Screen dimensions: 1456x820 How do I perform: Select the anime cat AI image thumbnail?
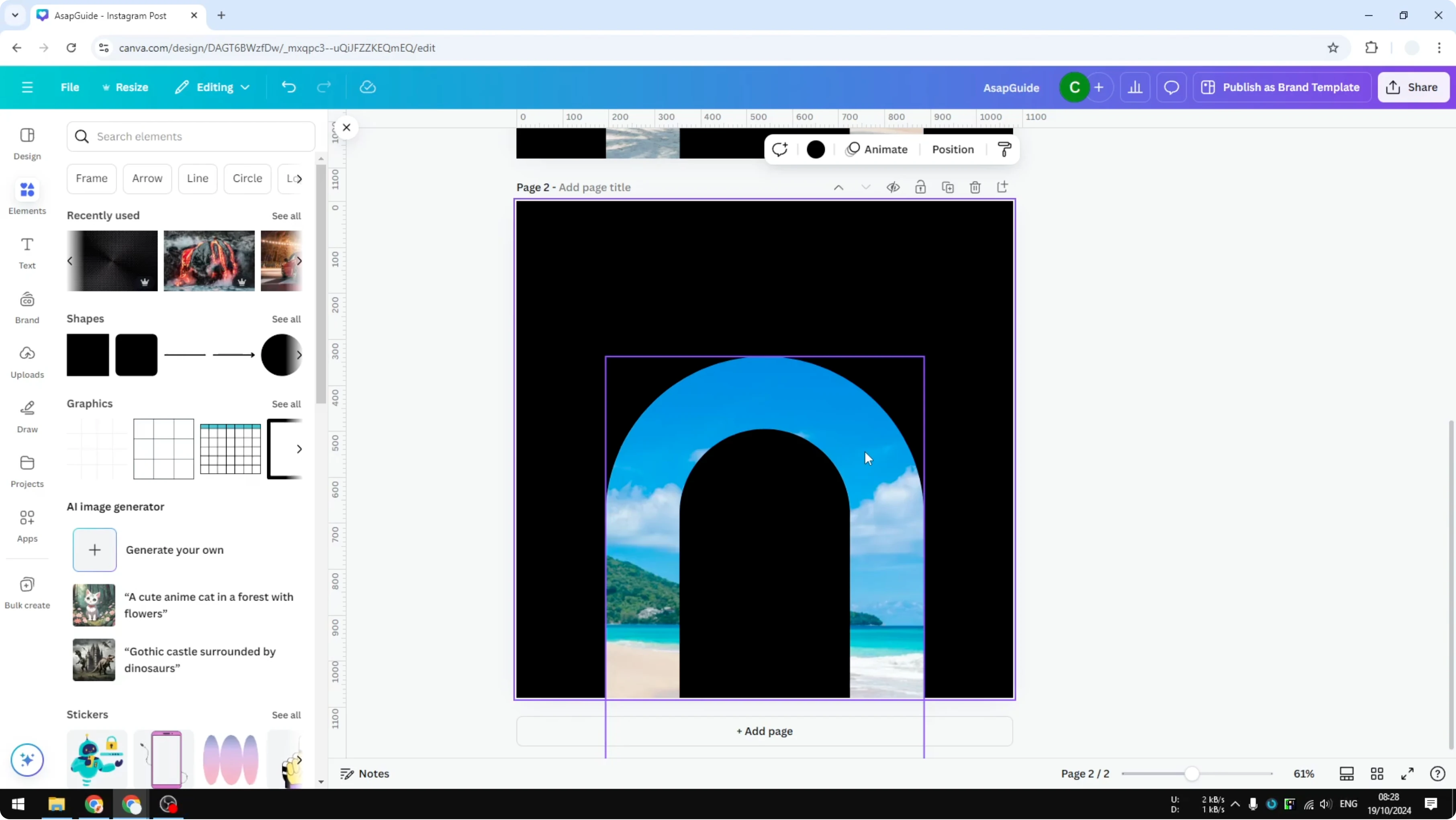coord(94,605)
